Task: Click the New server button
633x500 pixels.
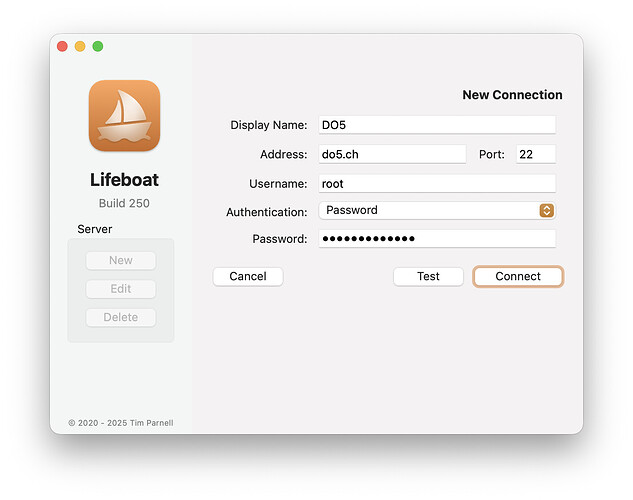Action: coord(121,261)
